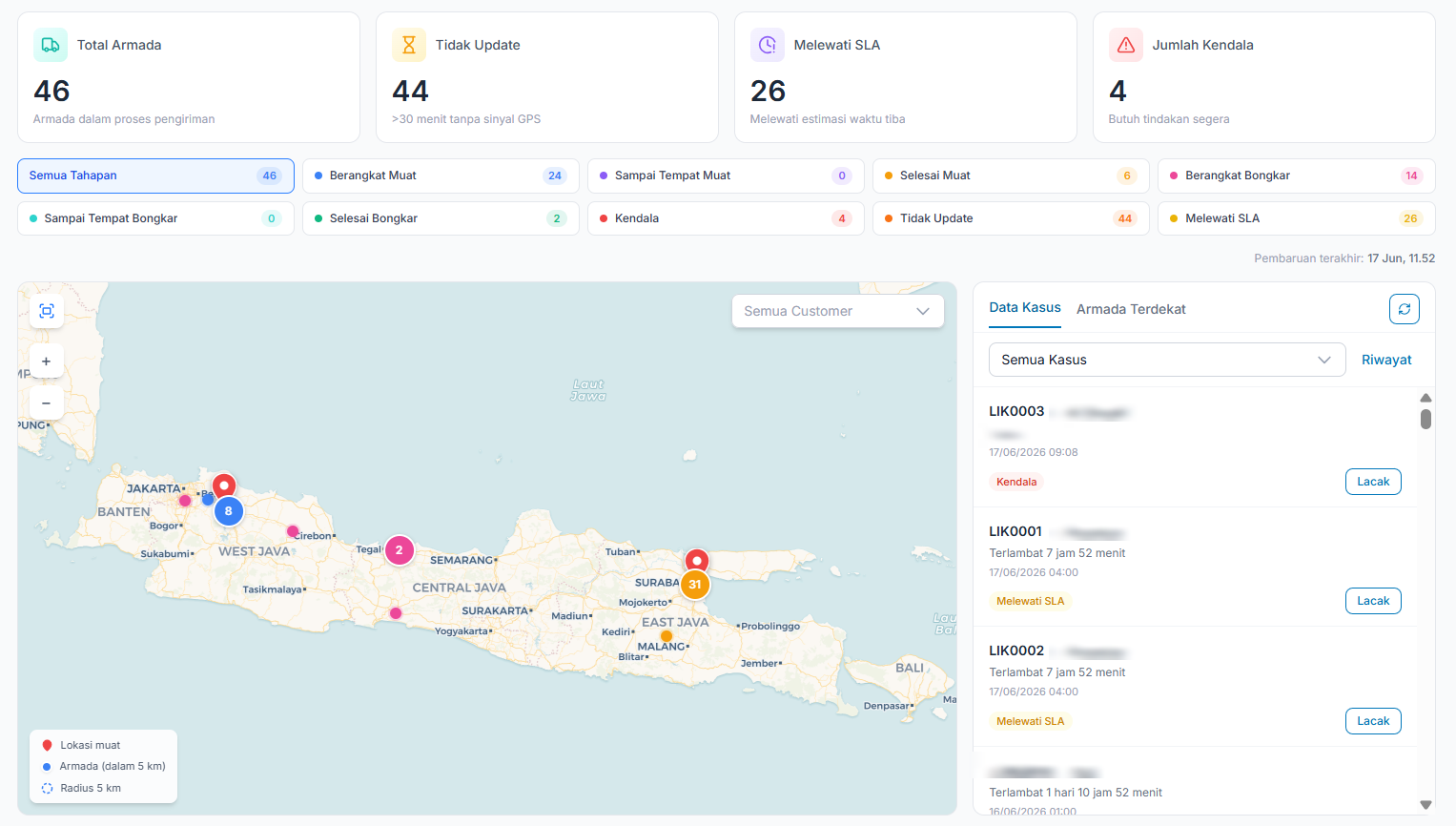Click the Total Armada value 46

pyautogui.click(x=51, y=91)
